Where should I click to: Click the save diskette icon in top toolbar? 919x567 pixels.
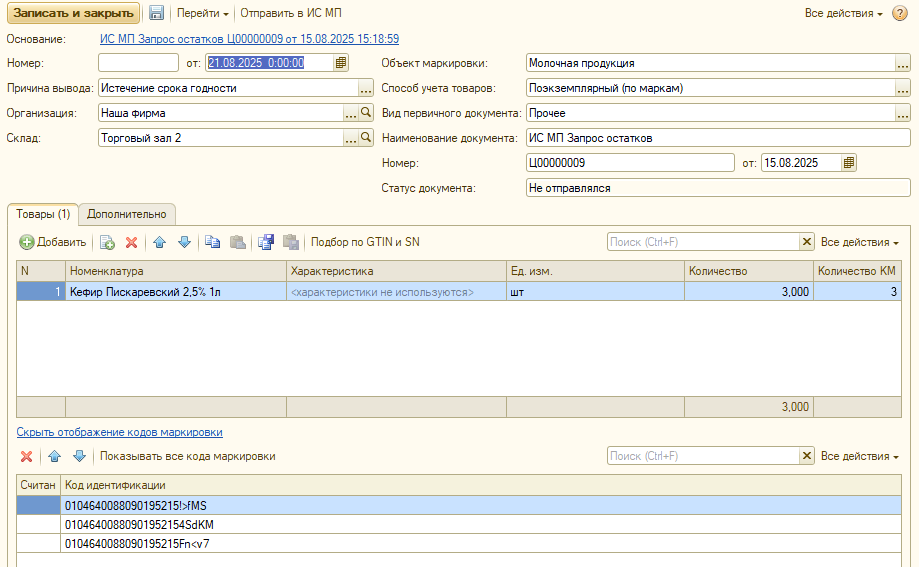(x=156, y=14)
